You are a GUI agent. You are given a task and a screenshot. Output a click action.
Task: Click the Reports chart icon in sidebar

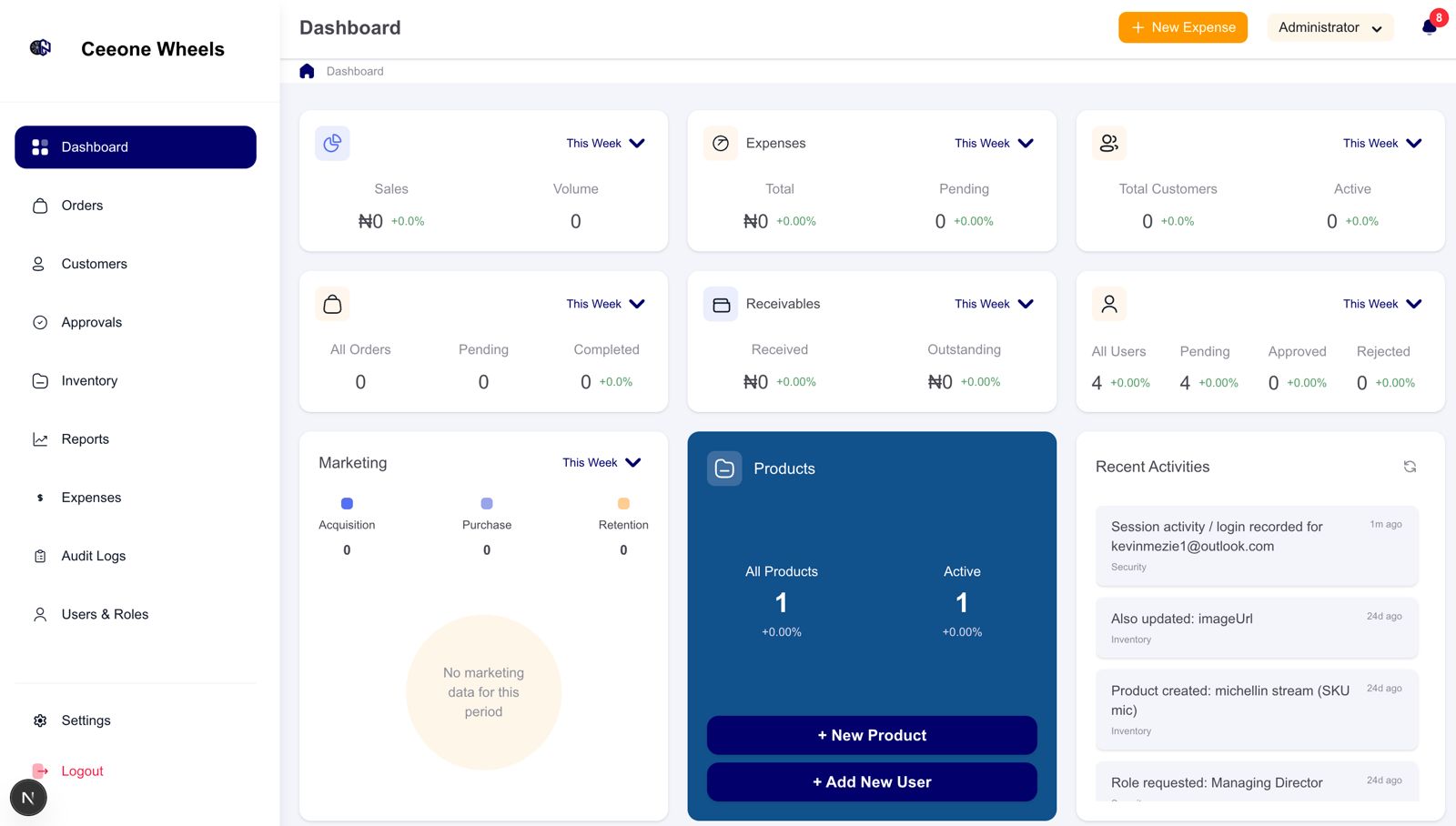[40, 439]
